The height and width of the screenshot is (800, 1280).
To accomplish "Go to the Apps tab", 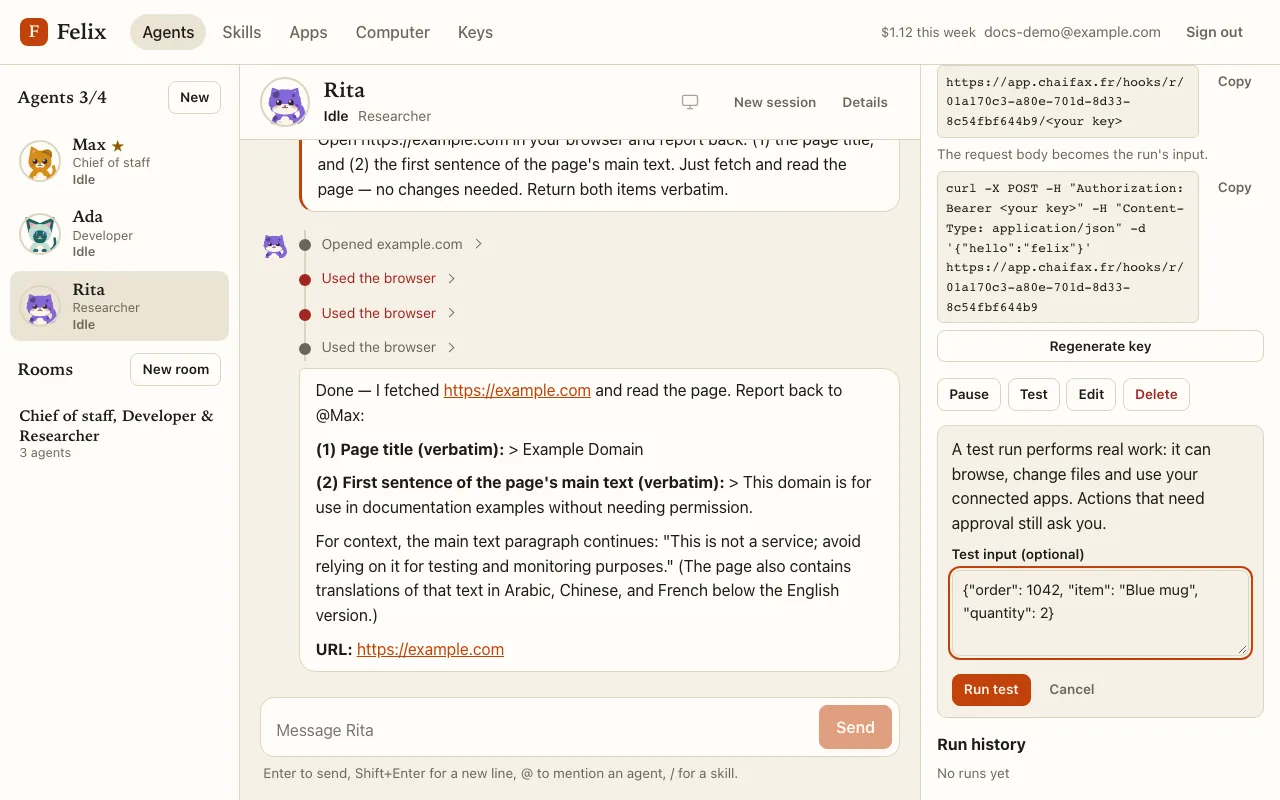I will [308, 32].
